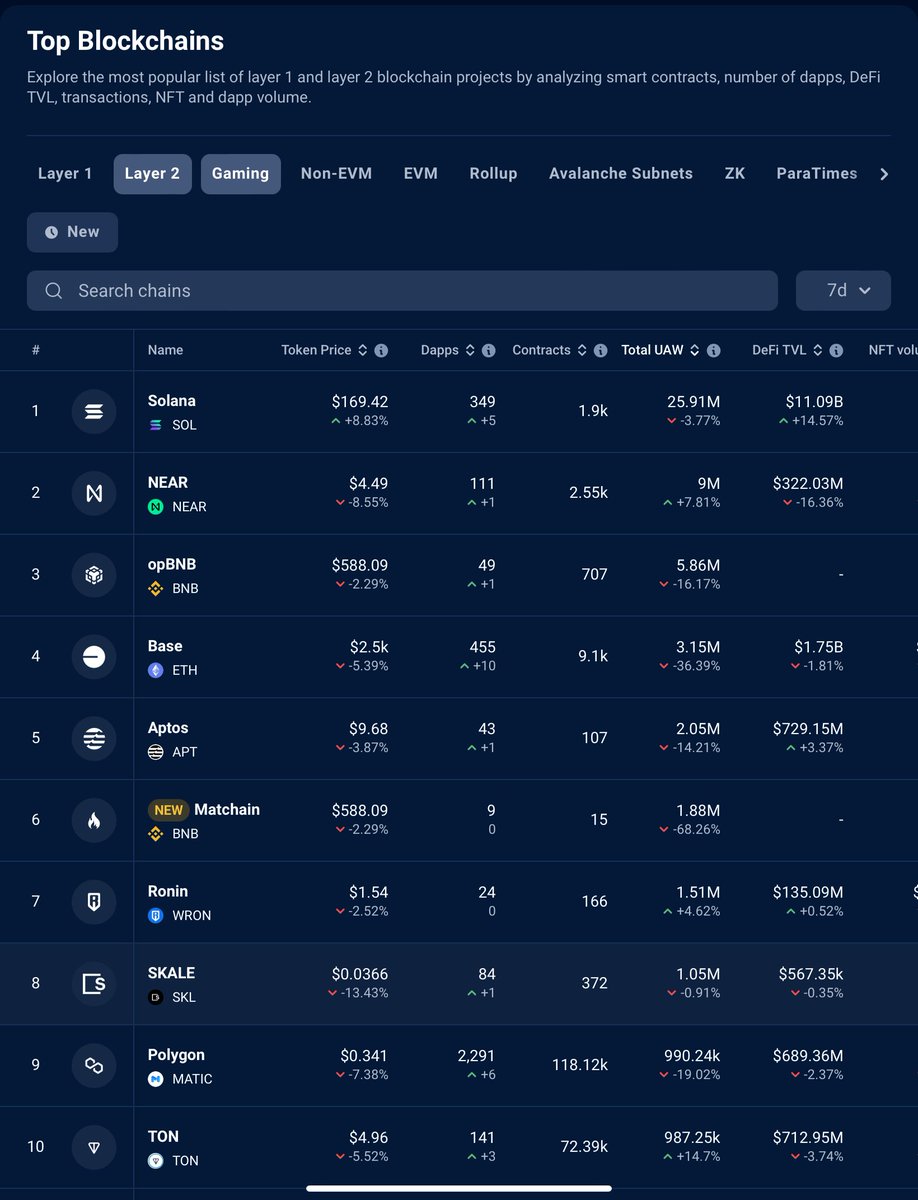Click Solana price $169.42
This screenshot has width=918, height=1200.
360,401
